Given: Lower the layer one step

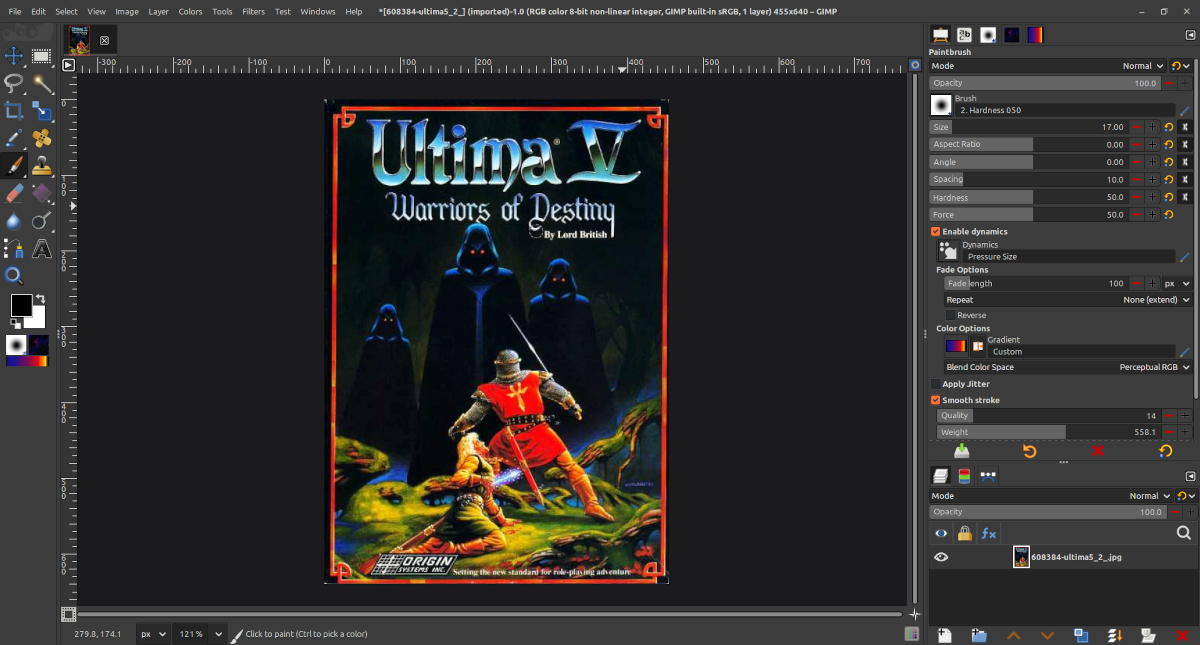Looking at the screenshot, I should [1047, 635].
